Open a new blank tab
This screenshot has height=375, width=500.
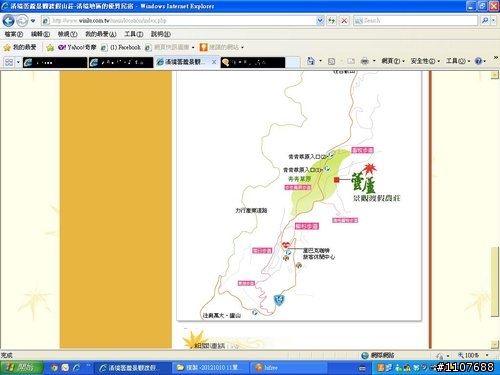(x=293, y=62)
